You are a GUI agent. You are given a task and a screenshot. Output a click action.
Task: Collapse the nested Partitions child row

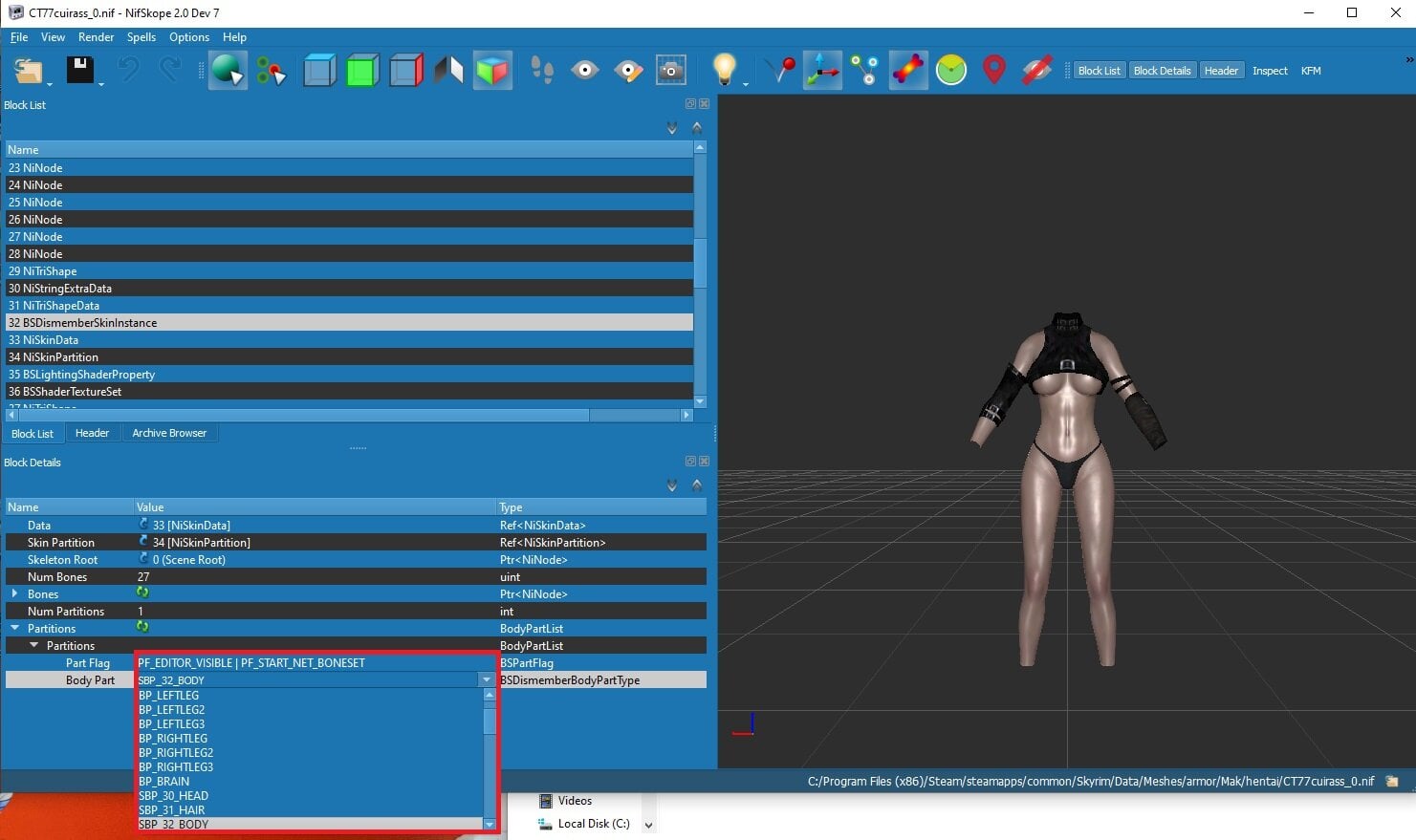click(34, 645)
